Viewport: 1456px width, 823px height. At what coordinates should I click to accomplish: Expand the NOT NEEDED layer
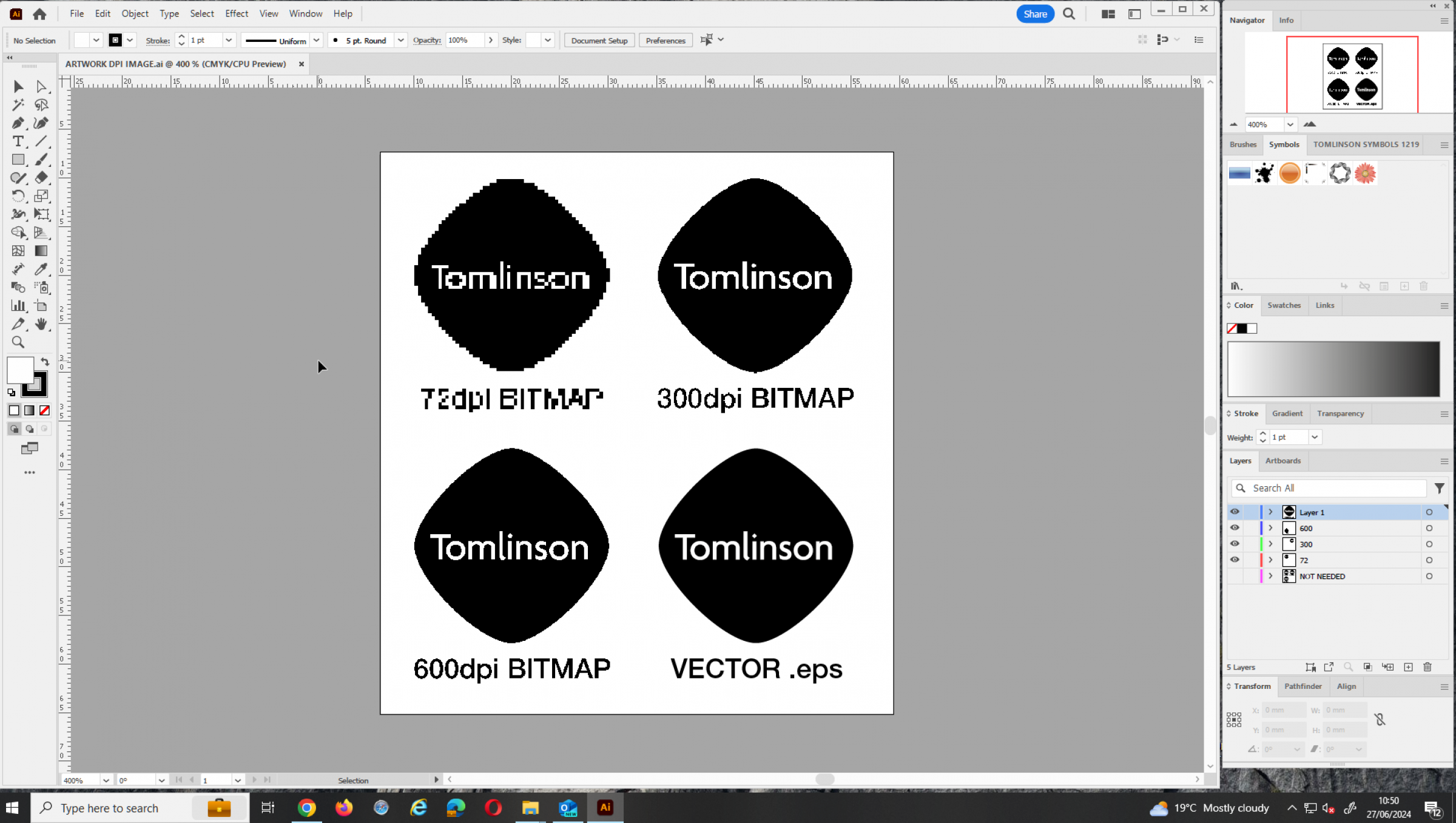coord(1270,576)
